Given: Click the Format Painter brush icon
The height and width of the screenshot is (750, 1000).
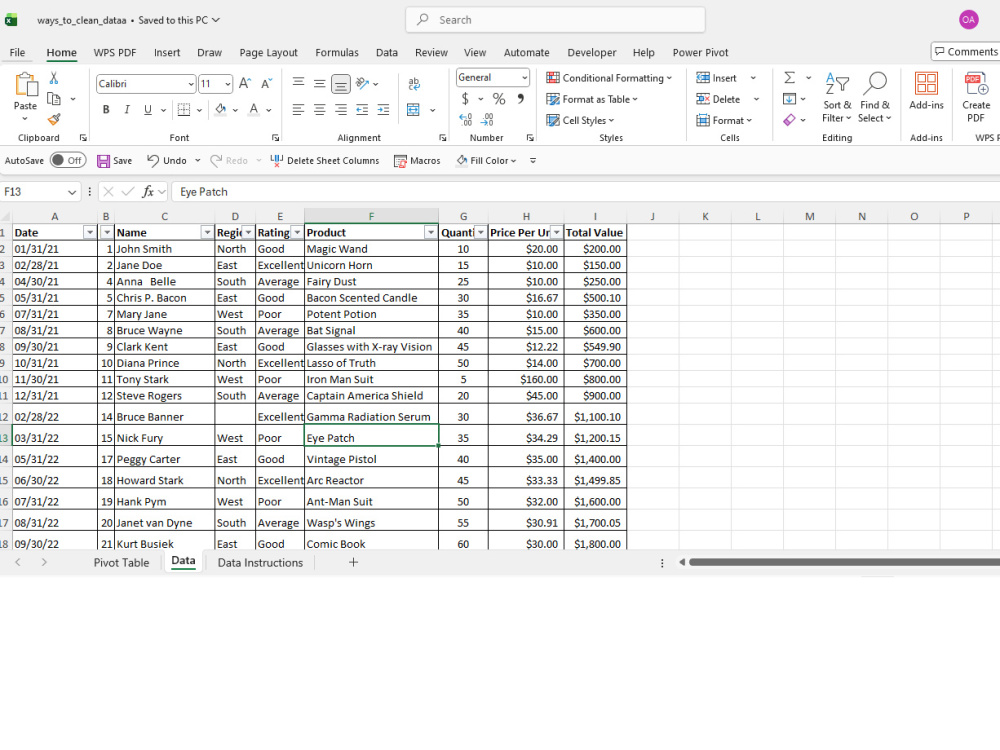Looking at the screenshot, I should (x=54, y=119).
